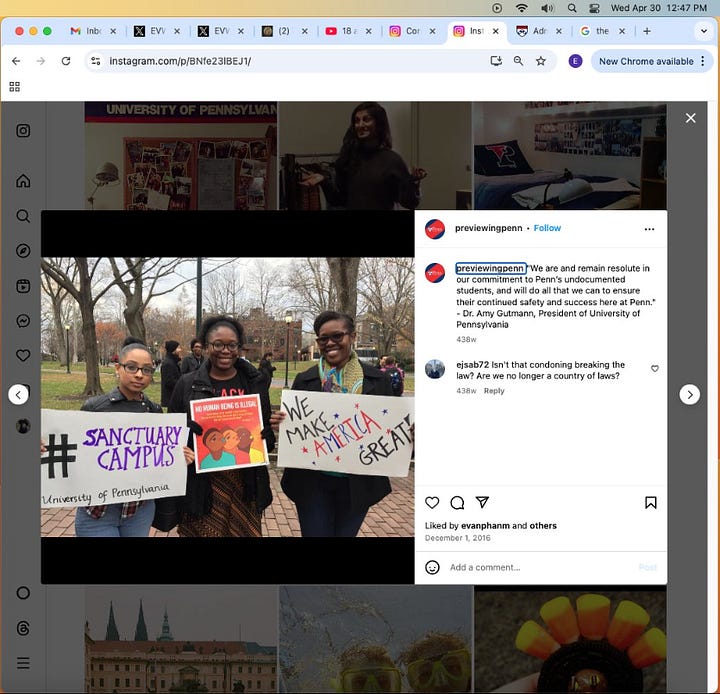Open Chrome apps grid in bookmarks bar
The height and width of the screenshot is (694, 720).
(14, 87)
